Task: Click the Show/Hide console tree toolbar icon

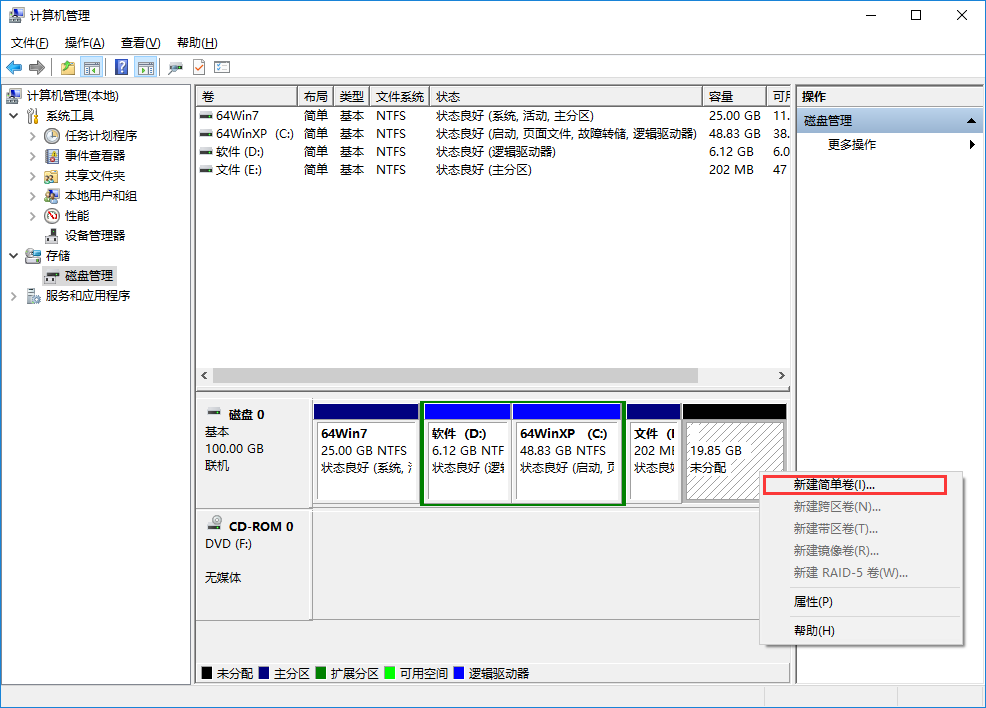Action: [90, 67]
